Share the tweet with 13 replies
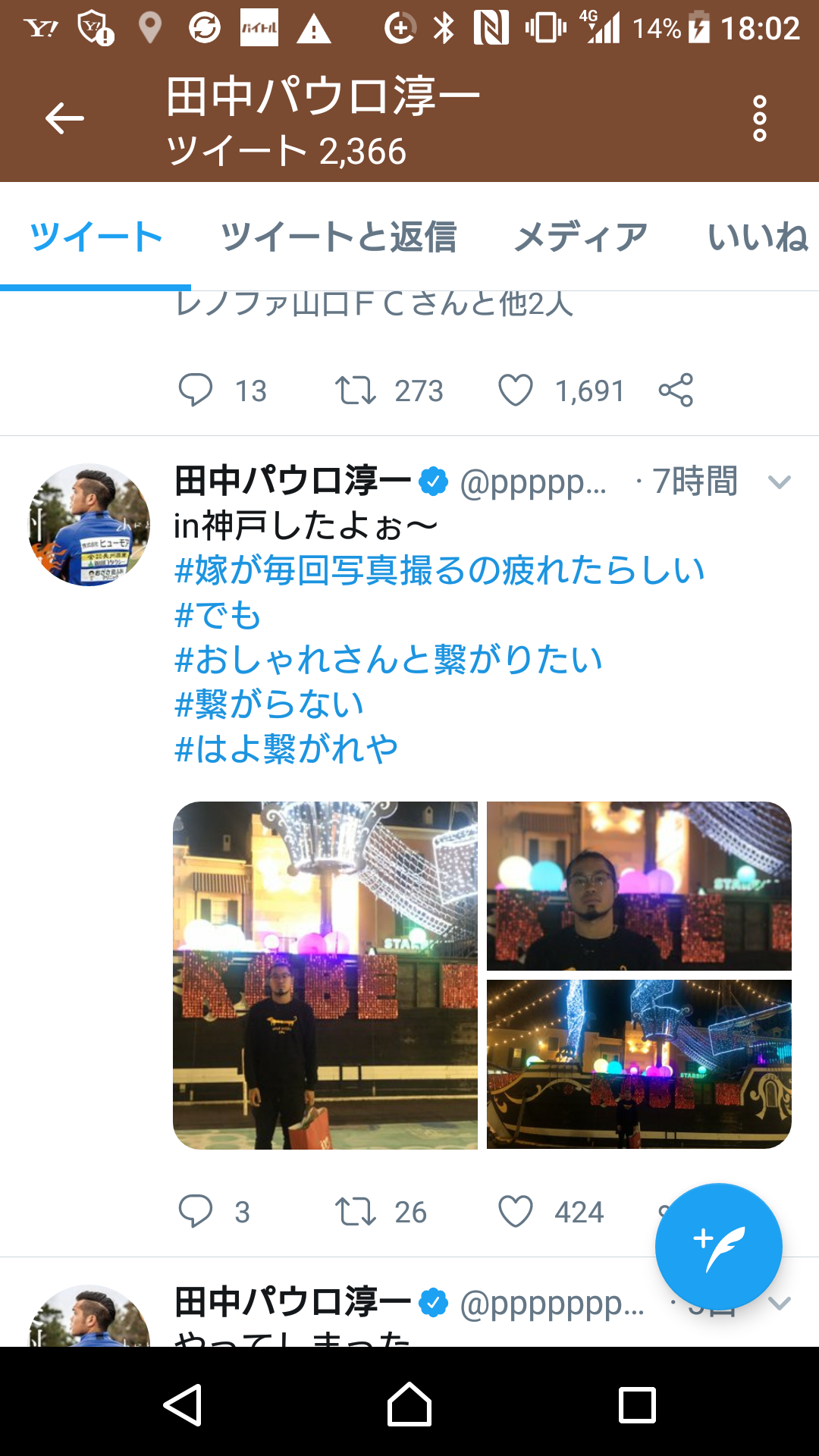Screen dimensions: 819x1456 pyautogui.click(x=676, y=391)
